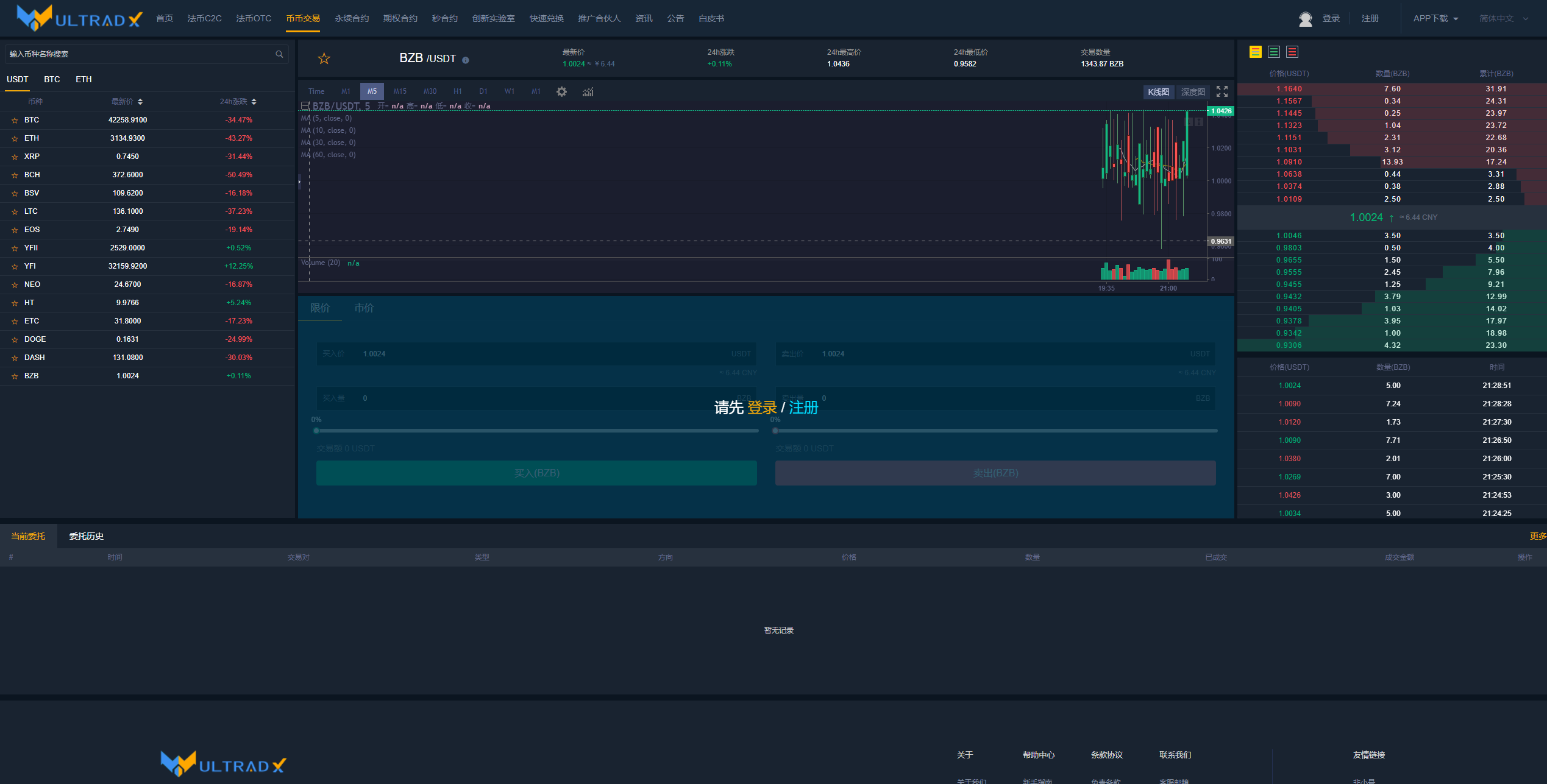Open chart settings gear icon
This screenshot has width=1547, height=784.
(x=561, y=91)
